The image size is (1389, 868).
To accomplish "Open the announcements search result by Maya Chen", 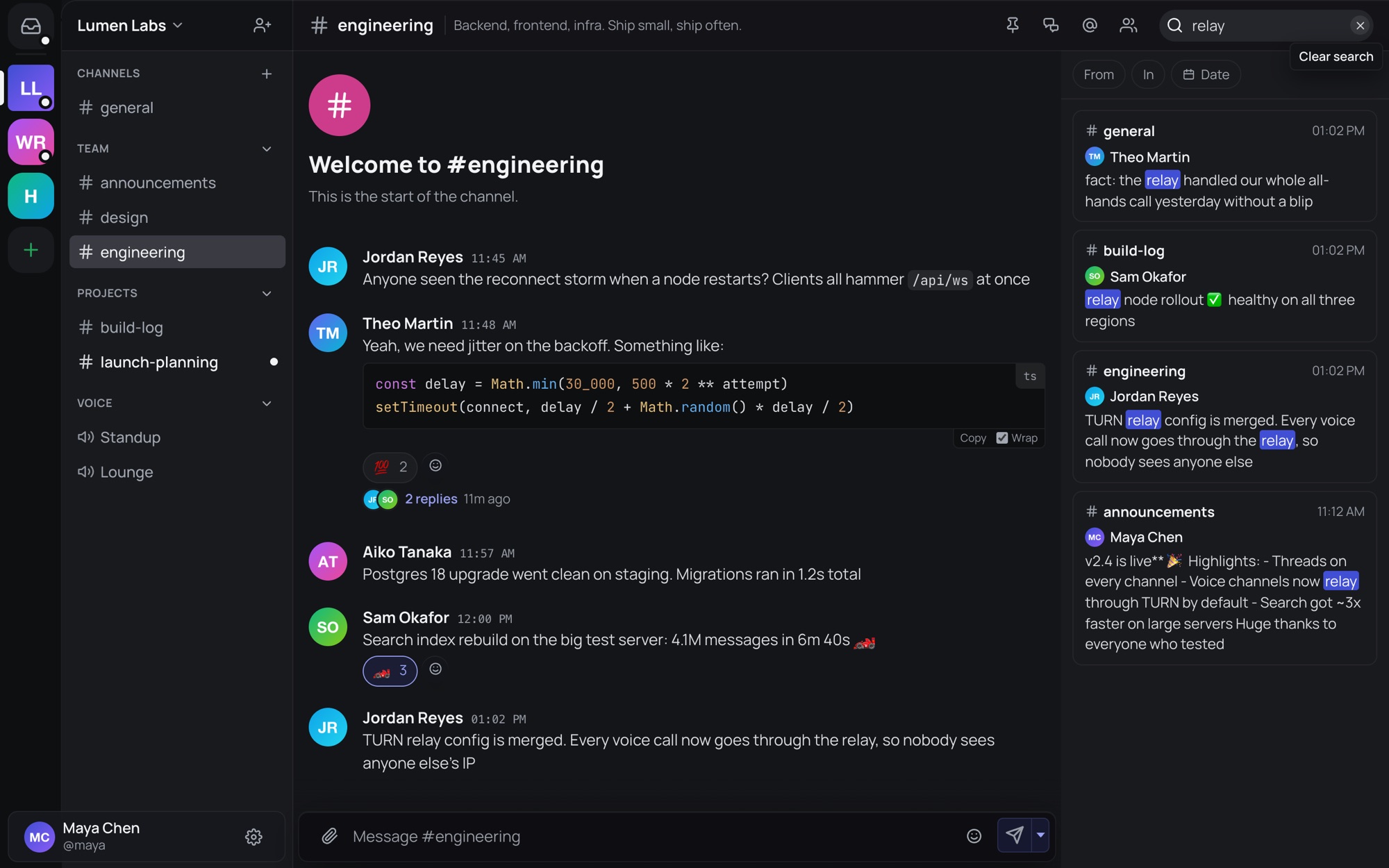I will click(1224, 578).
